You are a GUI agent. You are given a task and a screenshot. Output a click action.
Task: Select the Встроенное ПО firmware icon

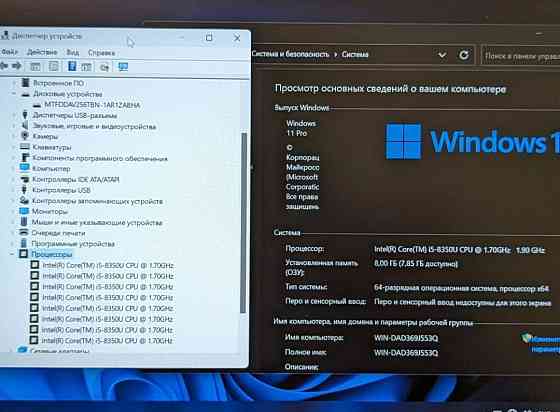[x=25, y=83]
